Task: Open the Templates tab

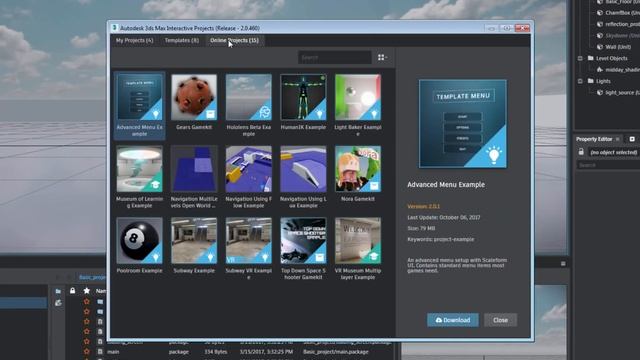Action: (x=182, y=40)
